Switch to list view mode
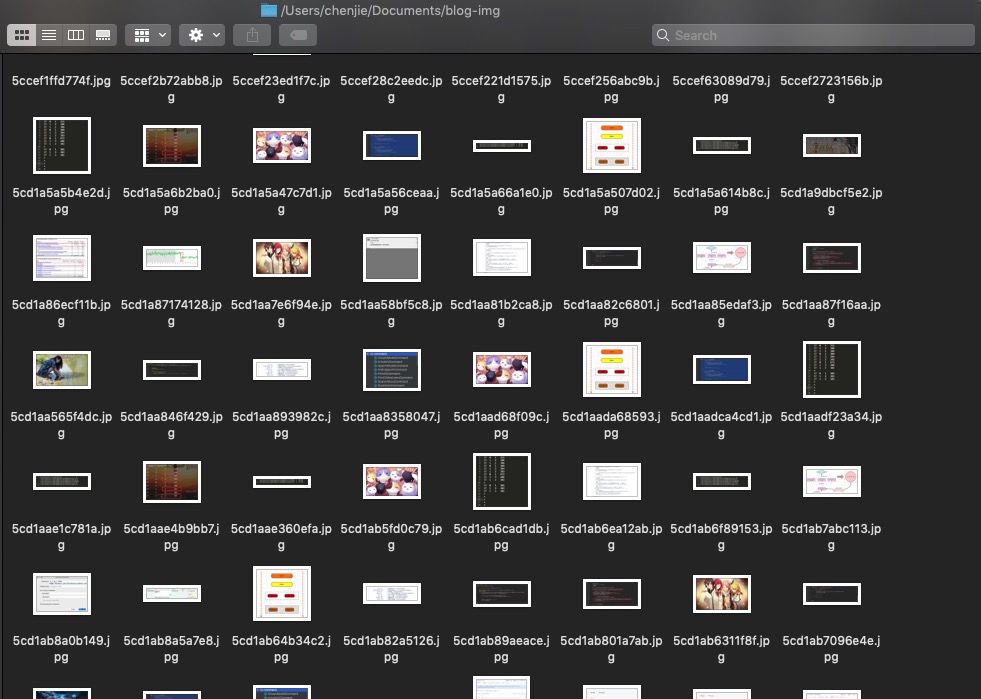 [49, 35]
